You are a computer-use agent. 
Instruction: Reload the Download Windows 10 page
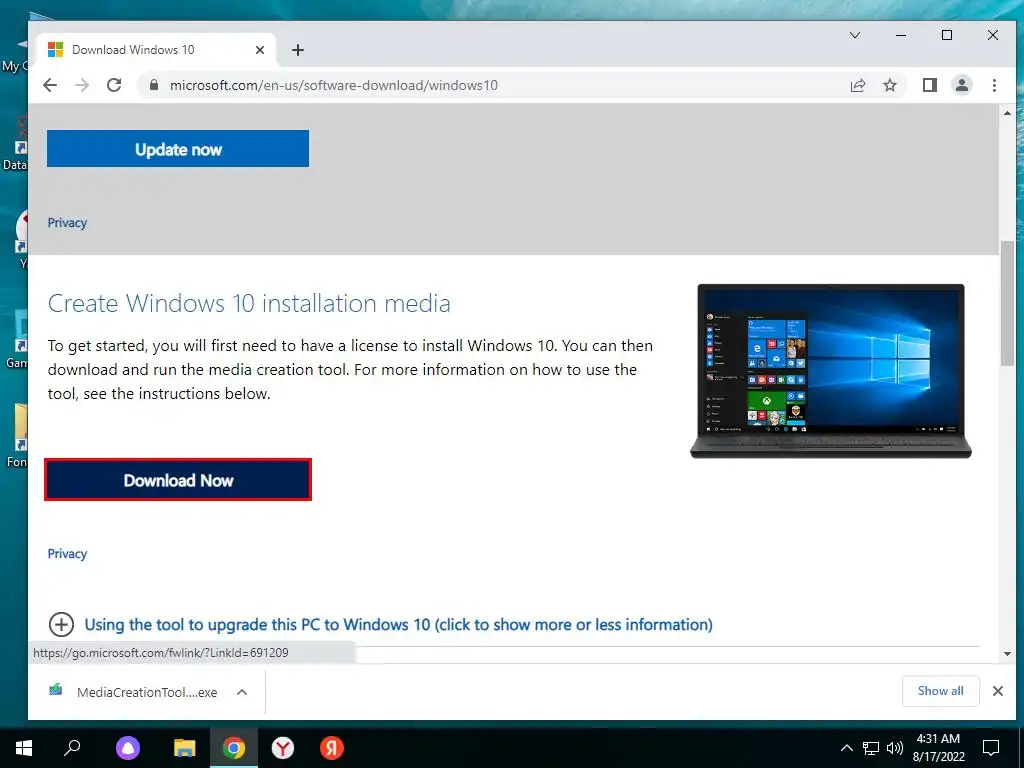114,85
